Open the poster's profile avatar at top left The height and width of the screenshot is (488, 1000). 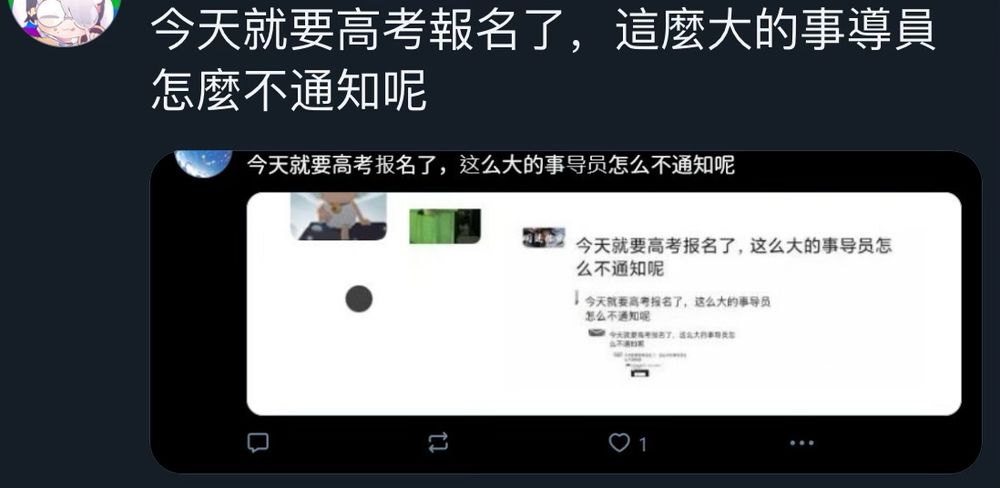(66, 19)
